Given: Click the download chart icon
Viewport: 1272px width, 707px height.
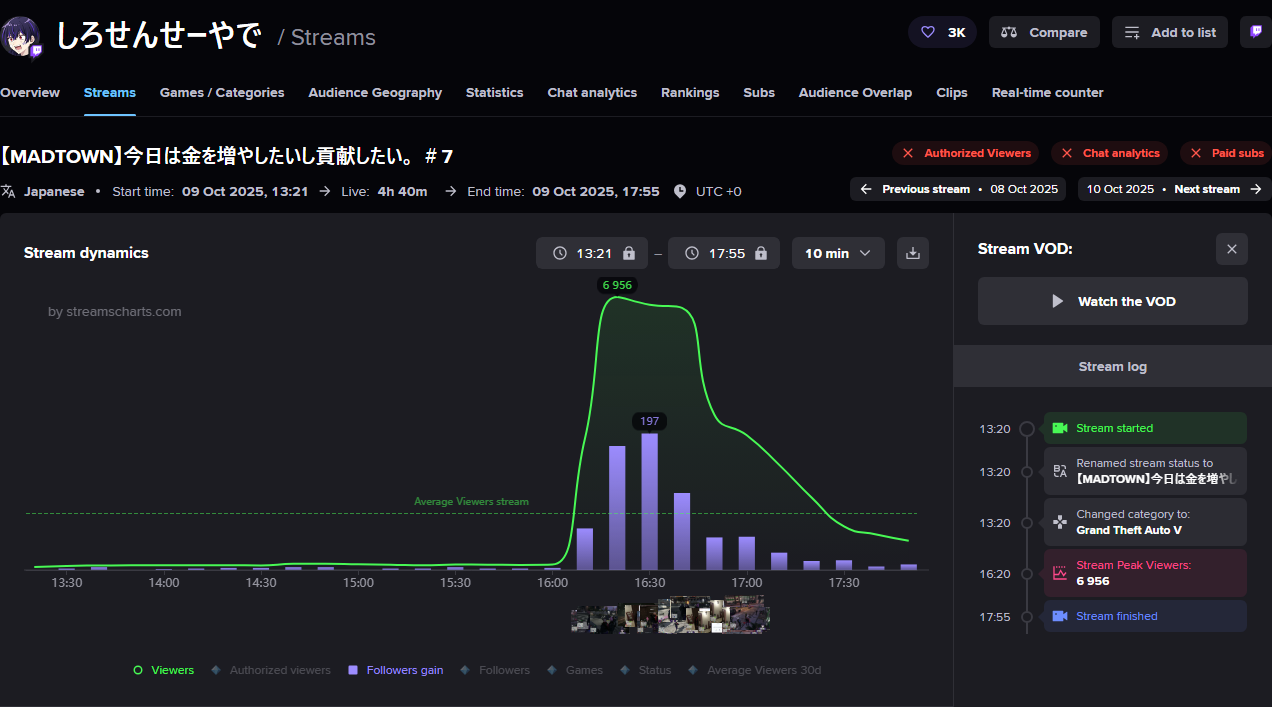Looking at the screenshot, I should coord(912,253).
